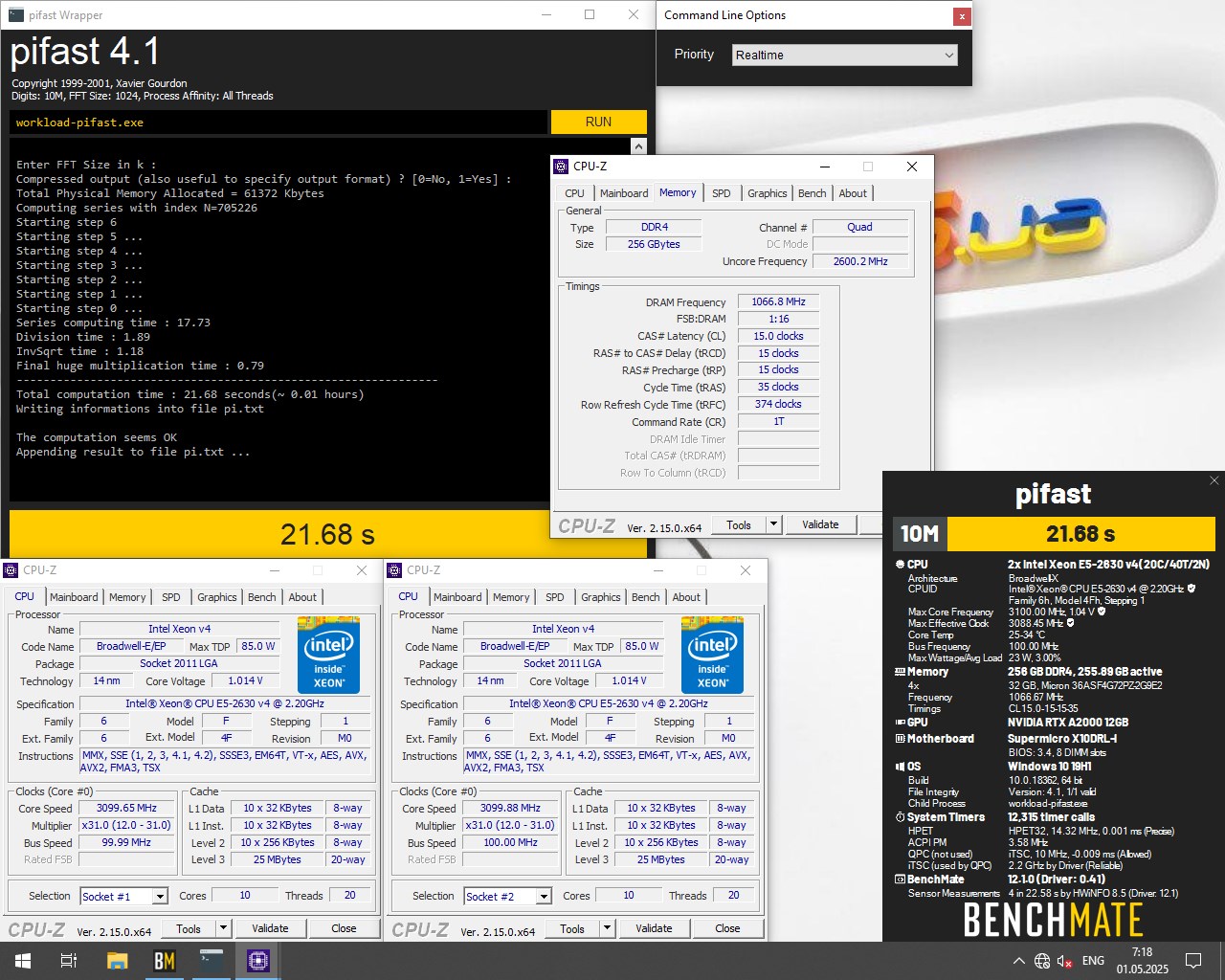Select the CPU tab in CPU-Z Memory window
The width and height of the screenshot is (1225, 980).
[574, 193]
